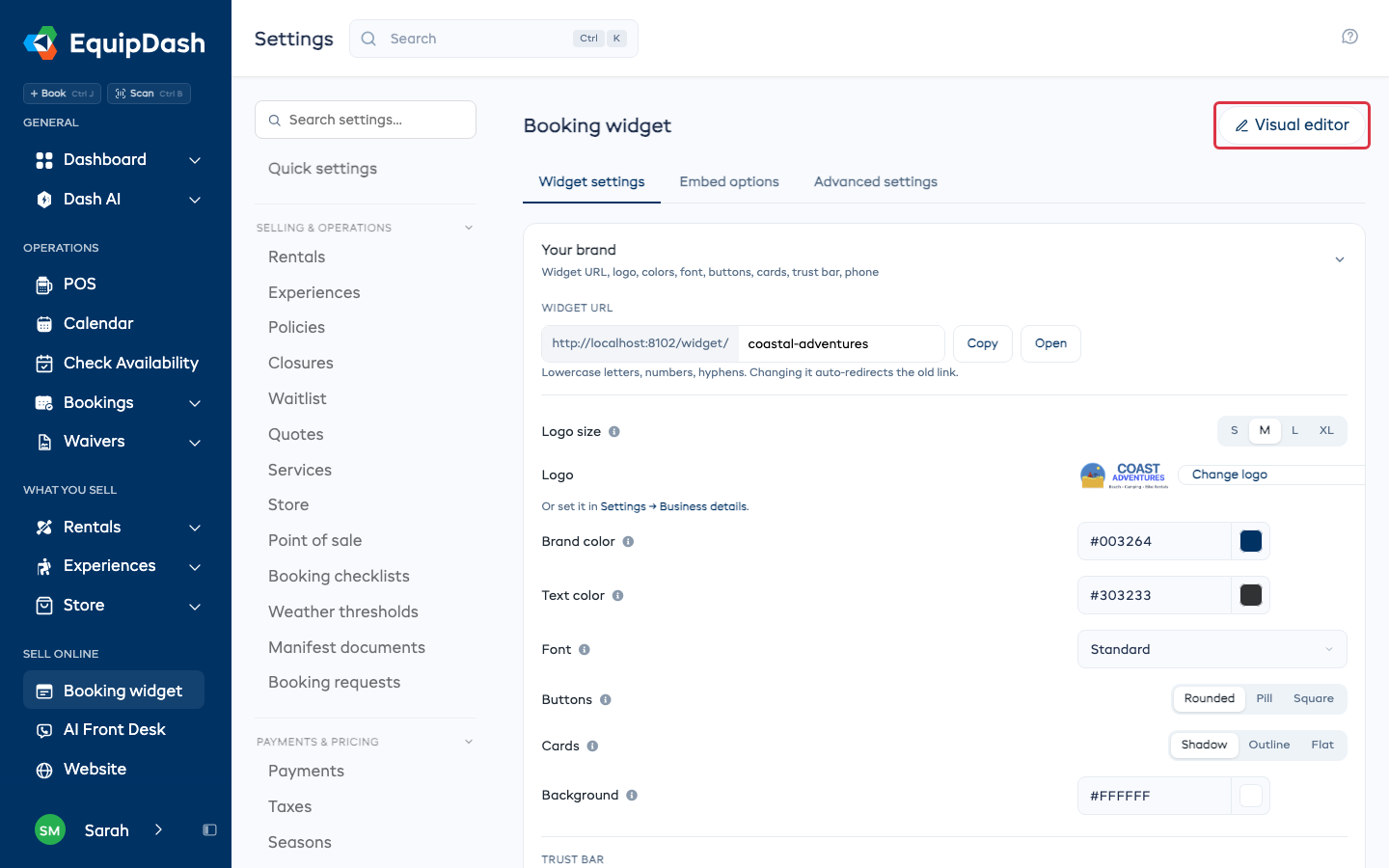Open Quick settings in settings list
Image resolution: width=1389 pixels, height=868 pixels.
[x=322, y=169]
